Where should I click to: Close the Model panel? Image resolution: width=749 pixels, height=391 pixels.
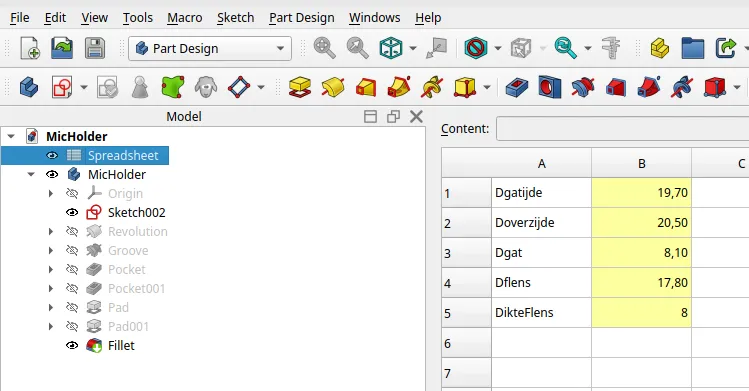point(417,116)
